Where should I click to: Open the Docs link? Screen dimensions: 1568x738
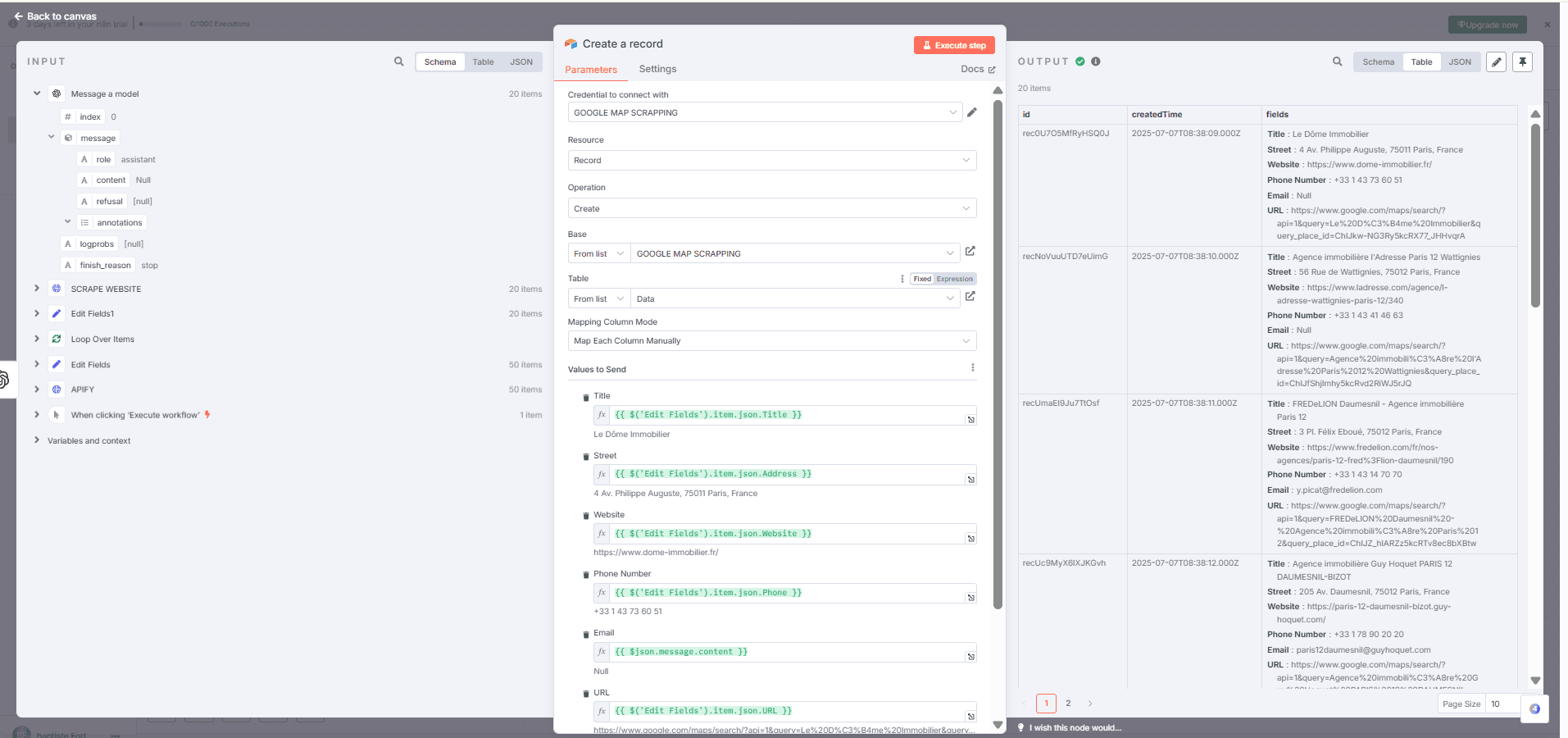[978, 69]
